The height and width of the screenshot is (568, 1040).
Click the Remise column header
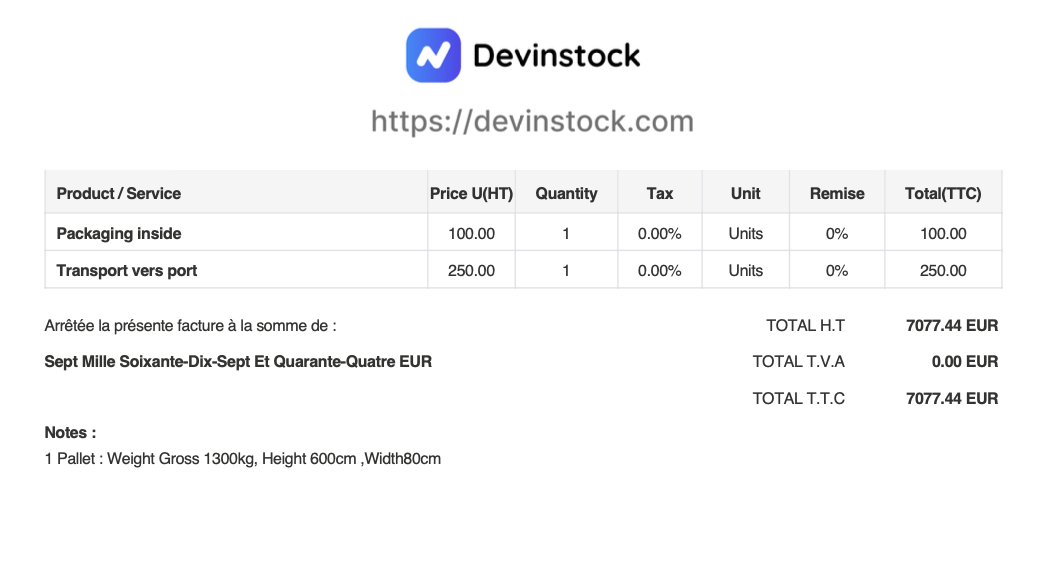point(837,194)
